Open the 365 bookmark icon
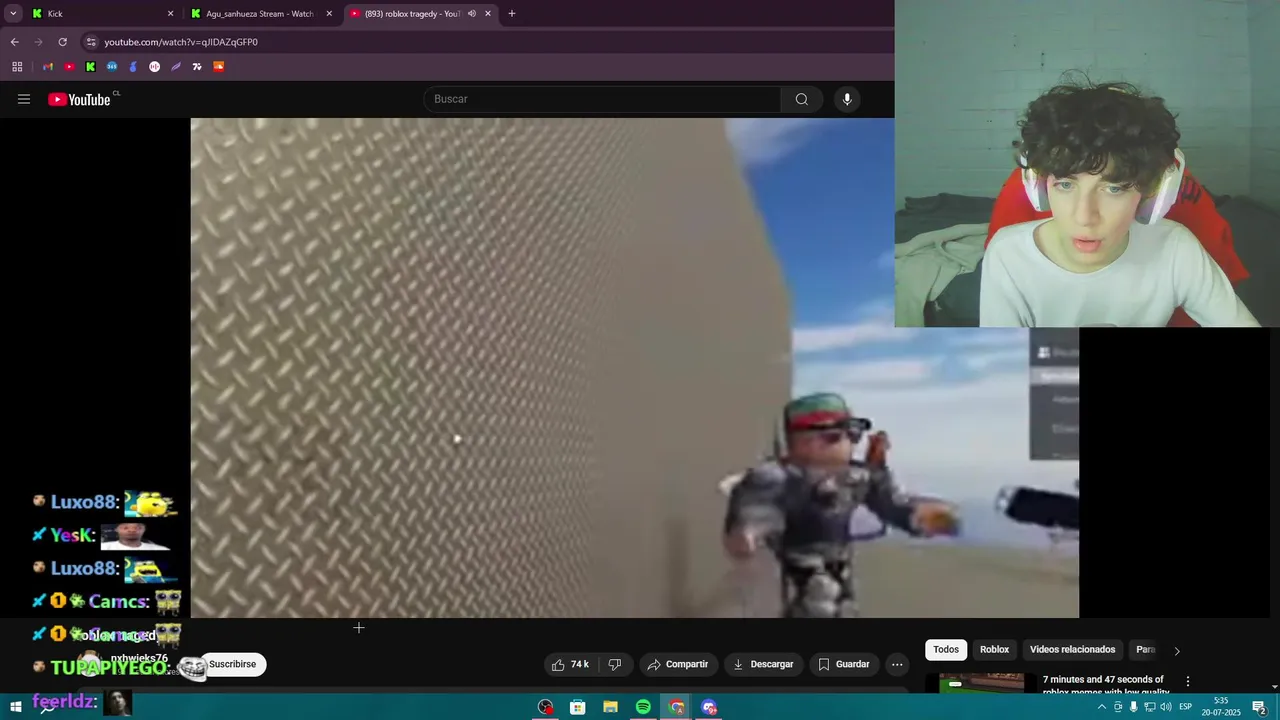This screenshot has height=720, width=1280. [112, 67]
